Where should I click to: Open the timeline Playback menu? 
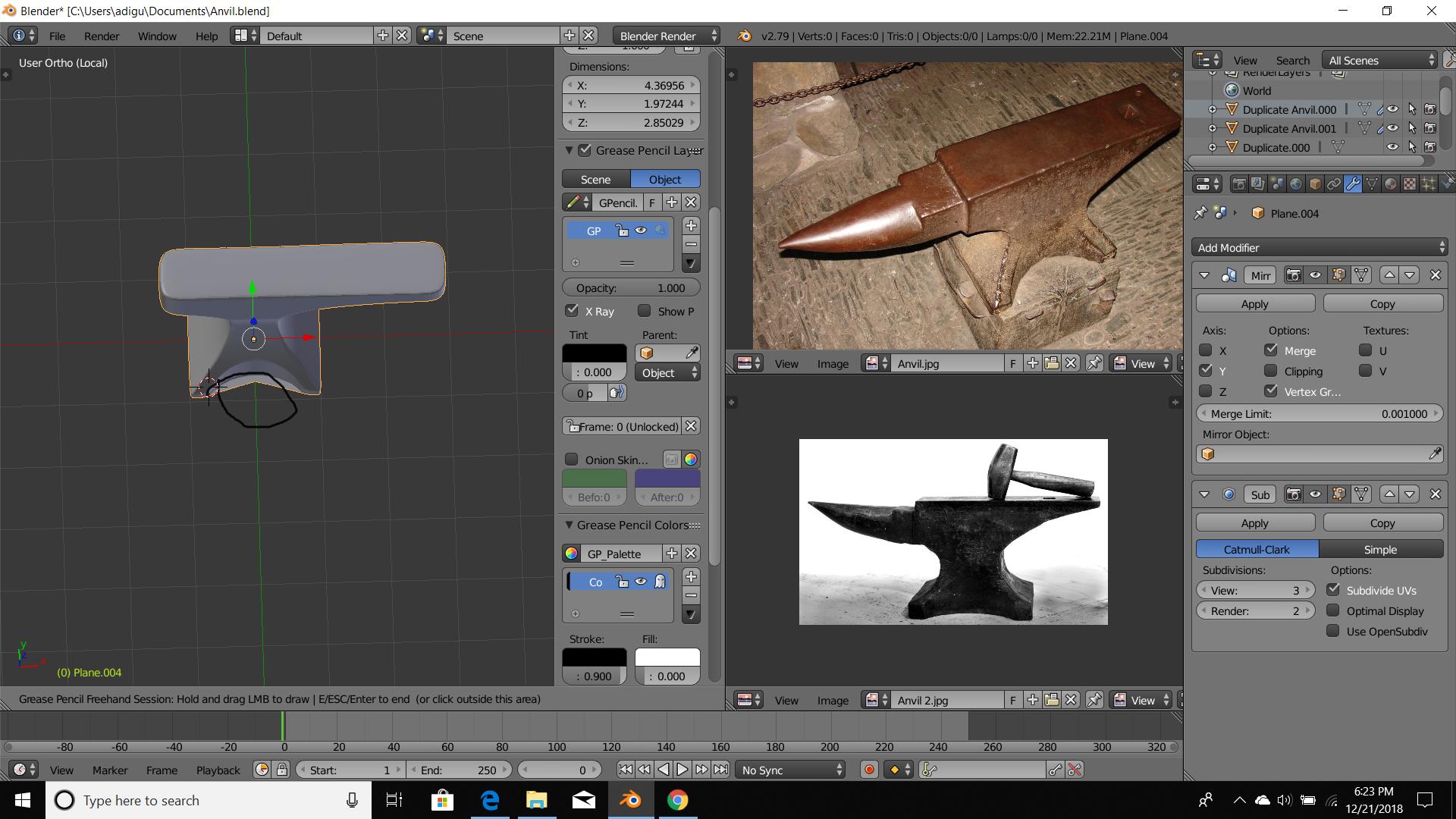click(218, 770)
